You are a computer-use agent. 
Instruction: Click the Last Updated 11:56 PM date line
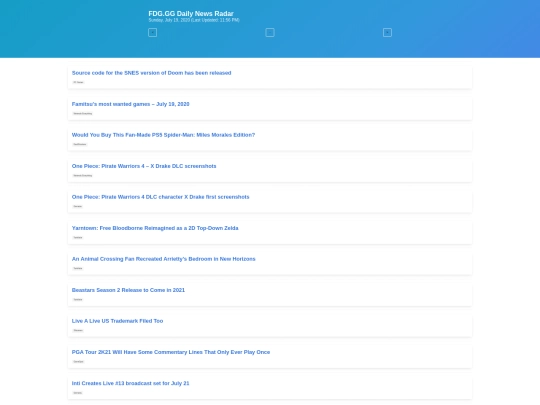194,20
